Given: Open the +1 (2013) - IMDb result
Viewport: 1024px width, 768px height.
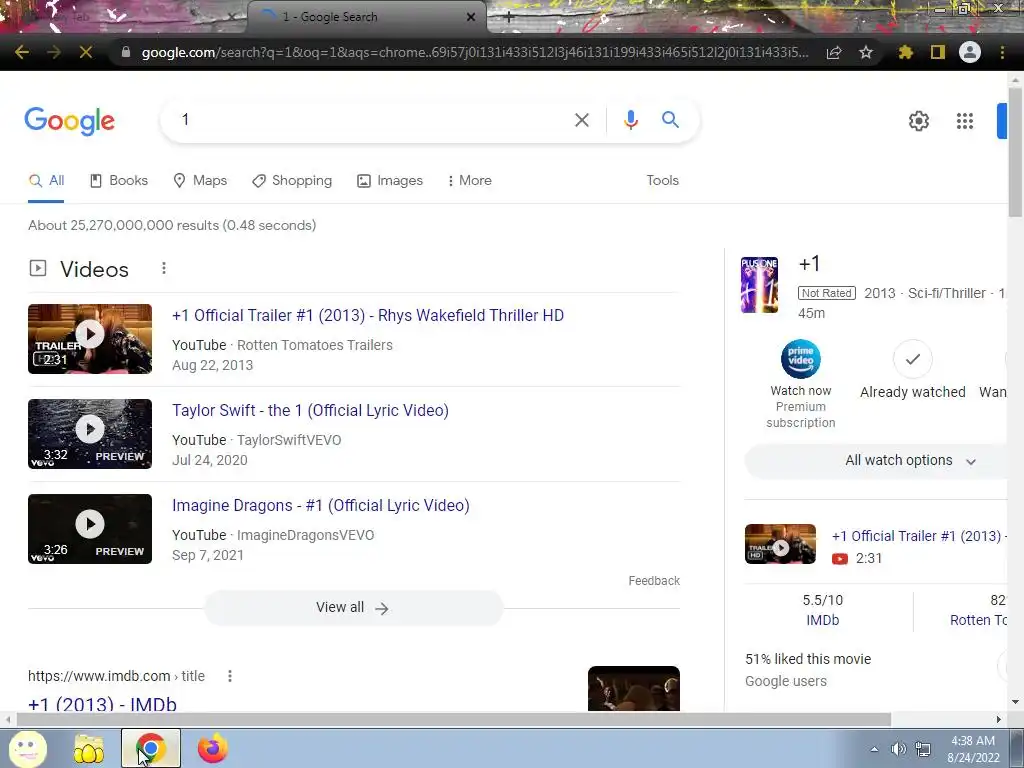Looking at the screenshot, I should (x=103, y=703).
